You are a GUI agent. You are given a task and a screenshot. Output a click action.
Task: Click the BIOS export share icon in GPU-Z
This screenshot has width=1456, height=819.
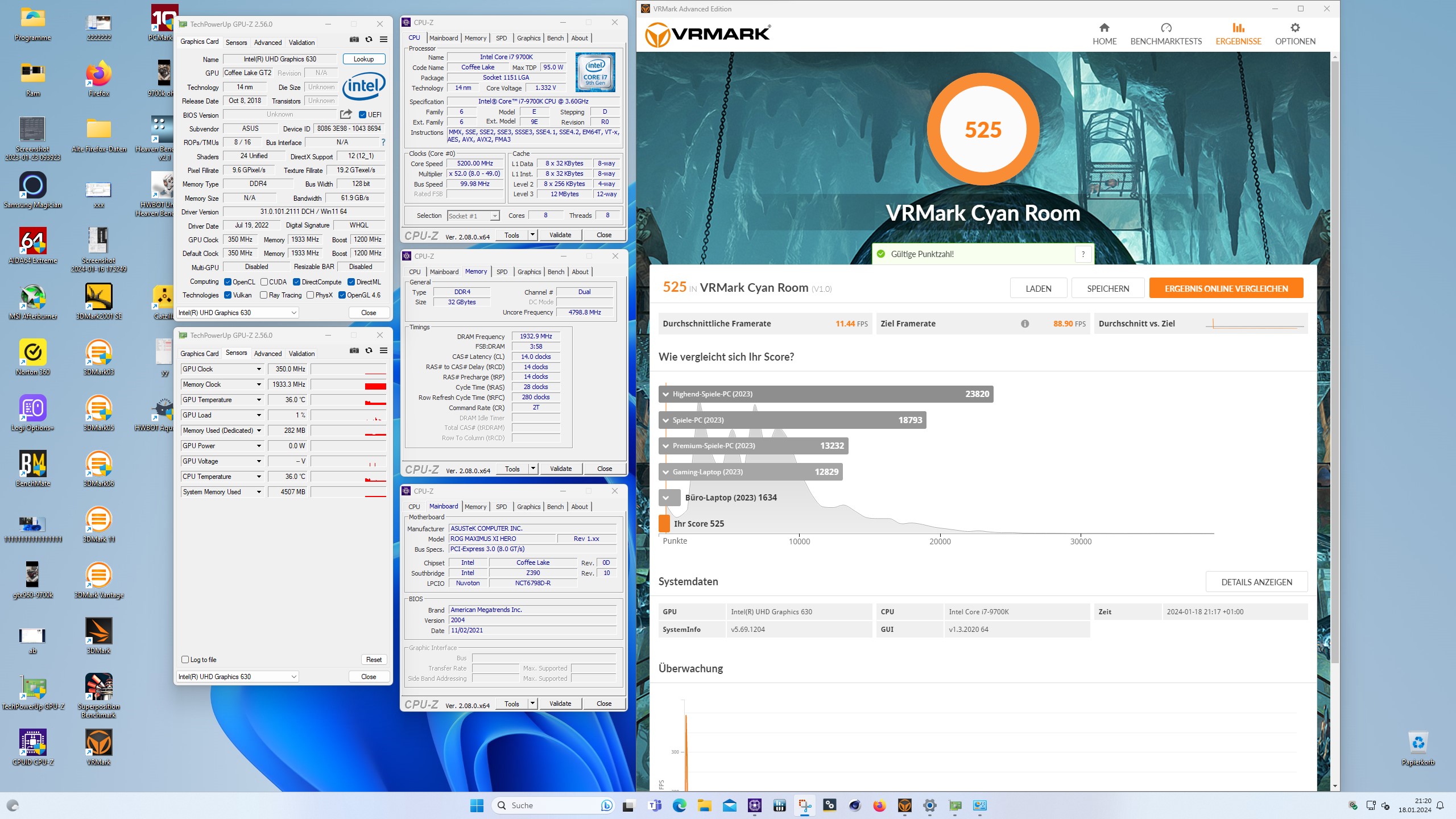coord(346,114)
